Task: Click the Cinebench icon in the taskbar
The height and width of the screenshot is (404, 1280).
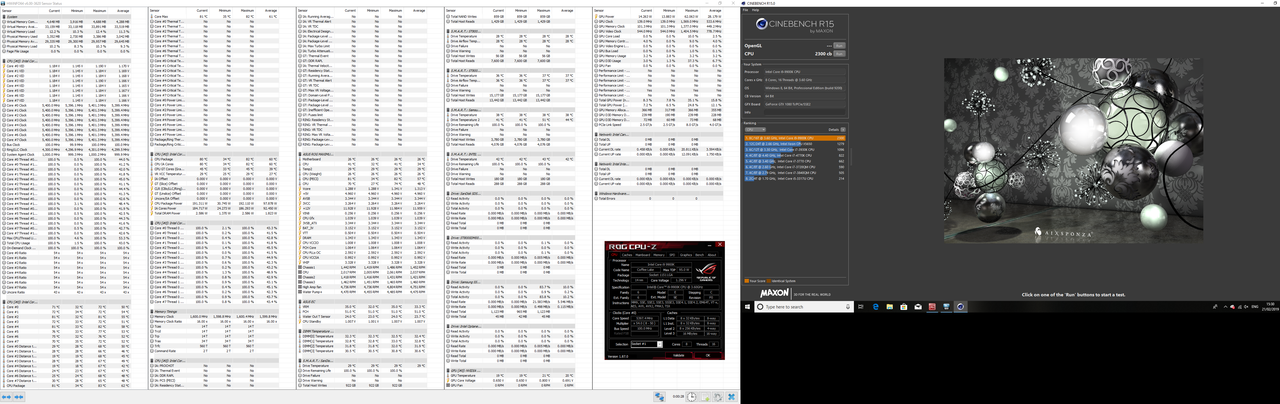Action: click(961, 307)
